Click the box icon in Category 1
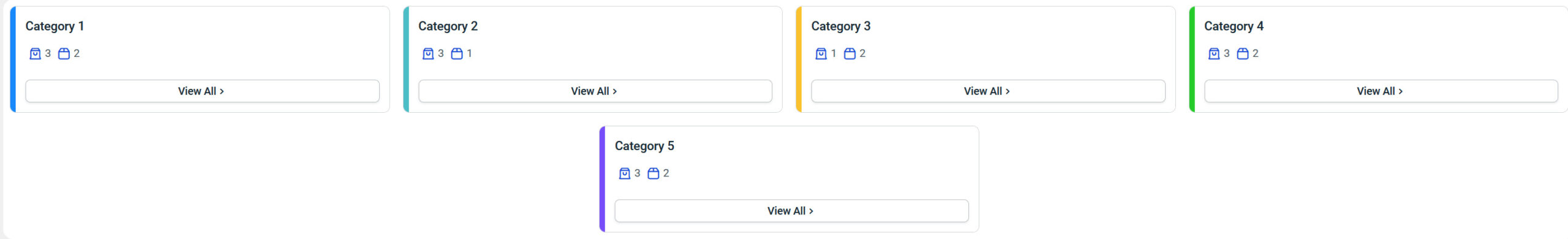 coord(64,54)
